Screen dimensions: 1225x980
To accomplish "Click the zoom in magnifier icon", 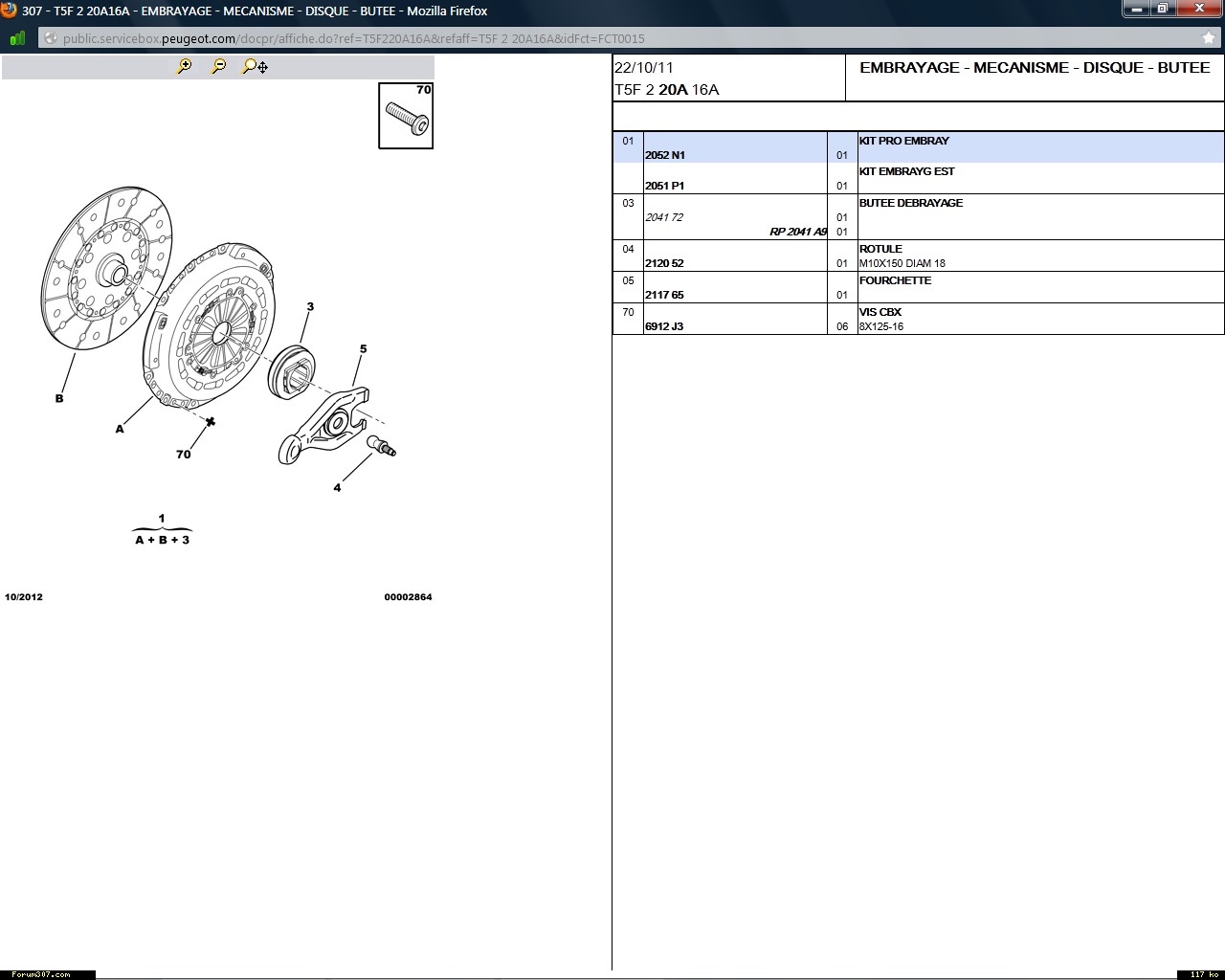I will click(185, 66).
